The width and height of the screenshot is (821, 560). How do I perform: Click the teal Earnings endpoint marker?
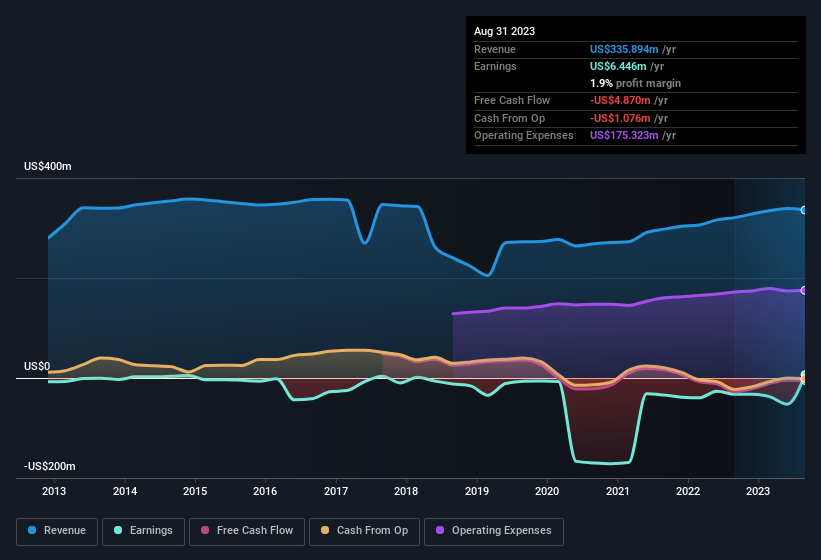pos(804,375)
